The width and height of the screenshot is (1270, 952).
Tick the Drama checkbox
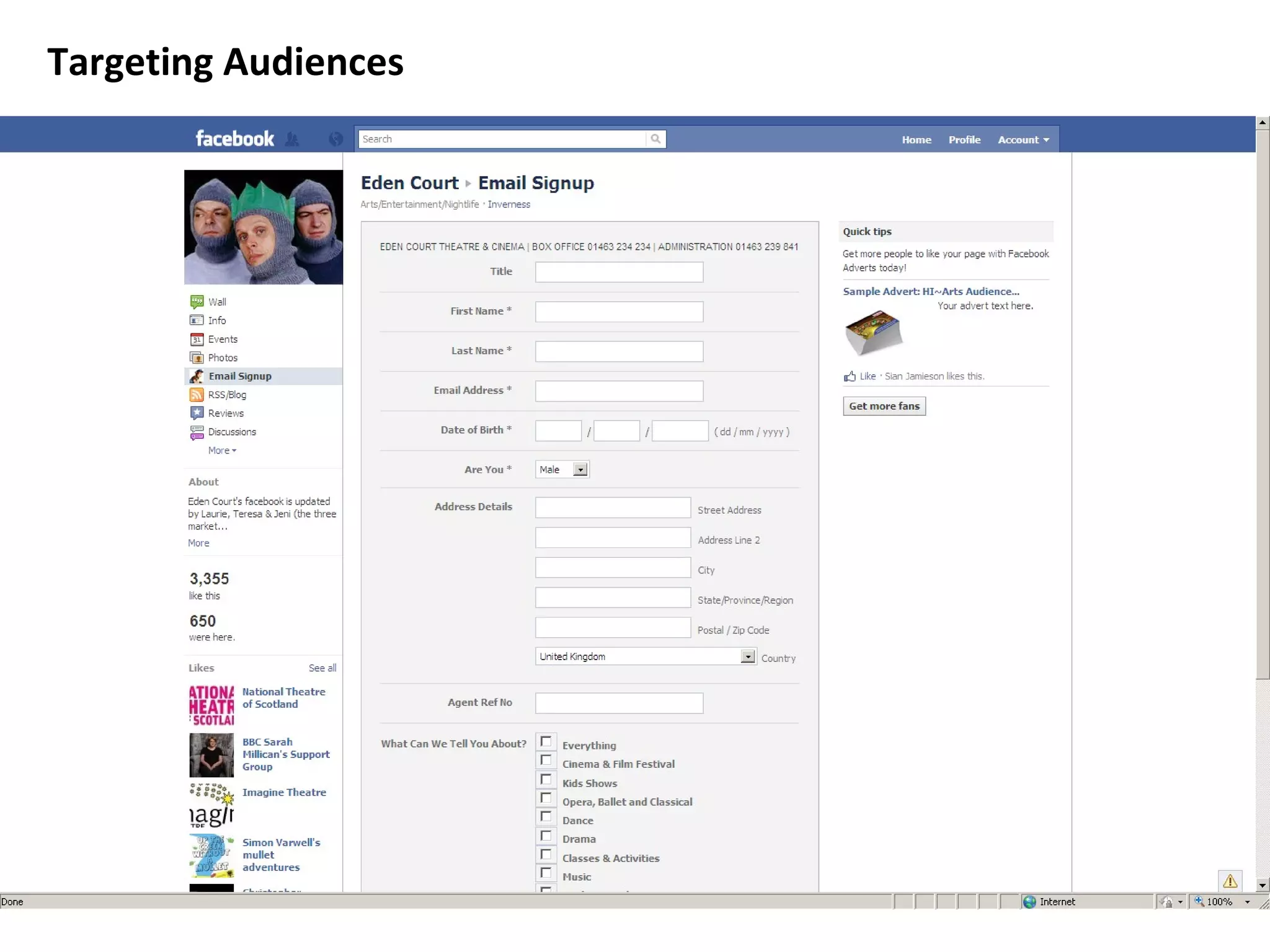(x=546, y=836)
